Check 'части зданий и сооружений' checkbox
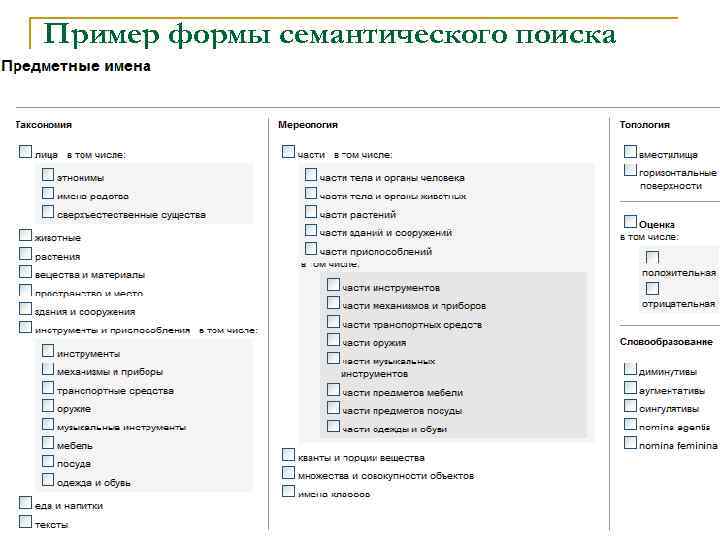The image size is (720, 540). (311, 230)
